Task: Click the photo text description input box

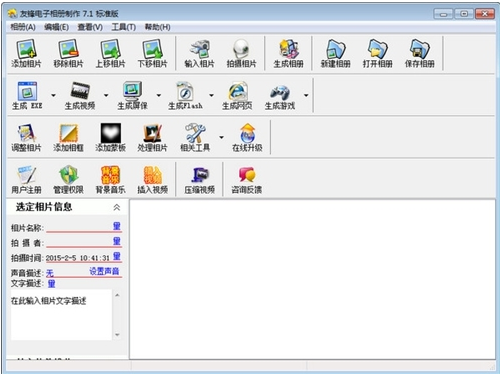Action: click(61, 315)
